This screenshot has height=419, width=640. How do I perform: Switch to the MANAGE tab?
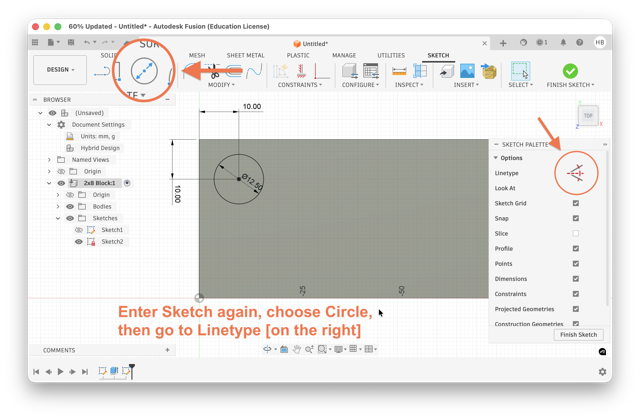point(344,55)
